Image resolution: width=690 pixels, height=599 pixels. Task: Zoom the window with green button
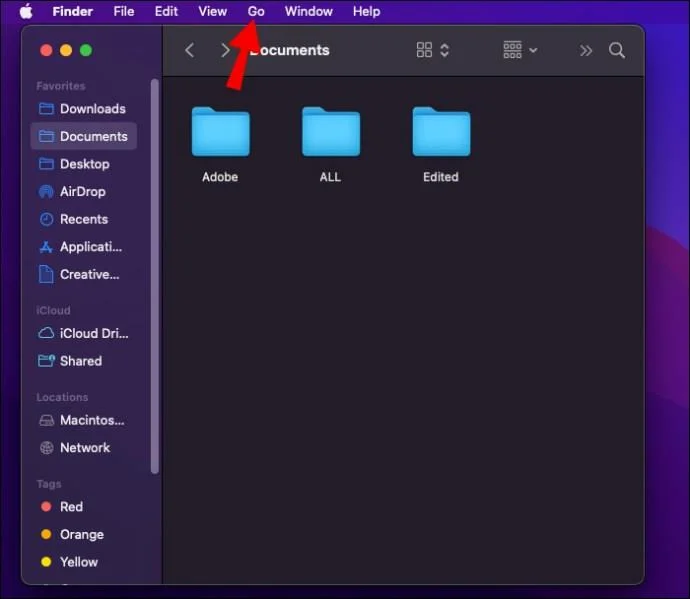coord(86,50)
